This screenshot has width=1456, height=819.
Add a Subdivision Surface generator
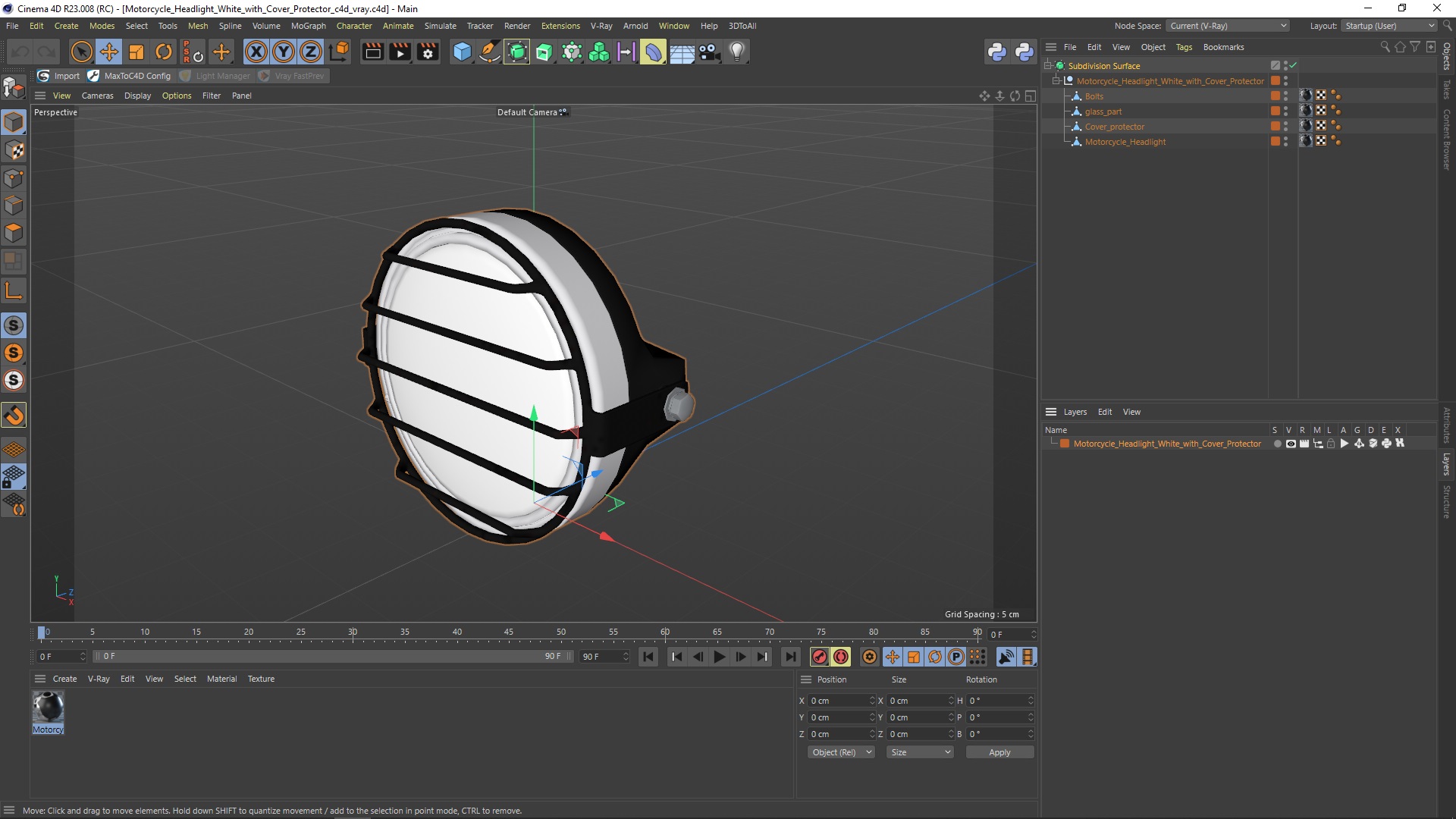pyautogui.click(x=517, y=52)
